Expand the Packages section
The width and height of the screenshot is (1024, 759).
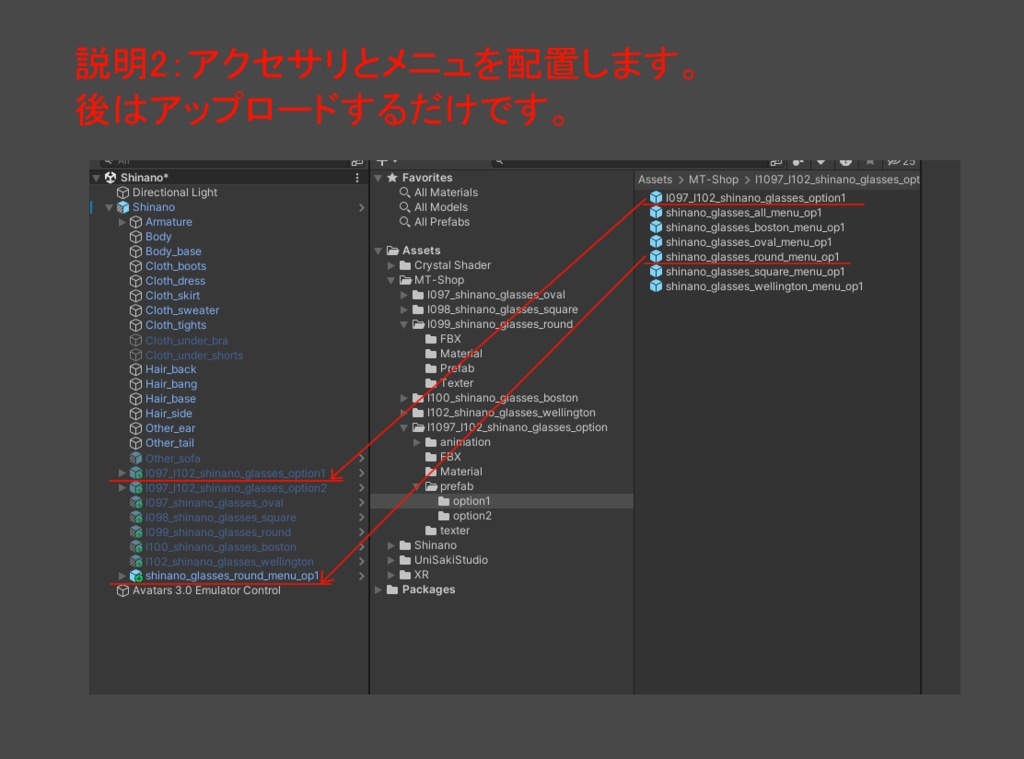(378, 589)
